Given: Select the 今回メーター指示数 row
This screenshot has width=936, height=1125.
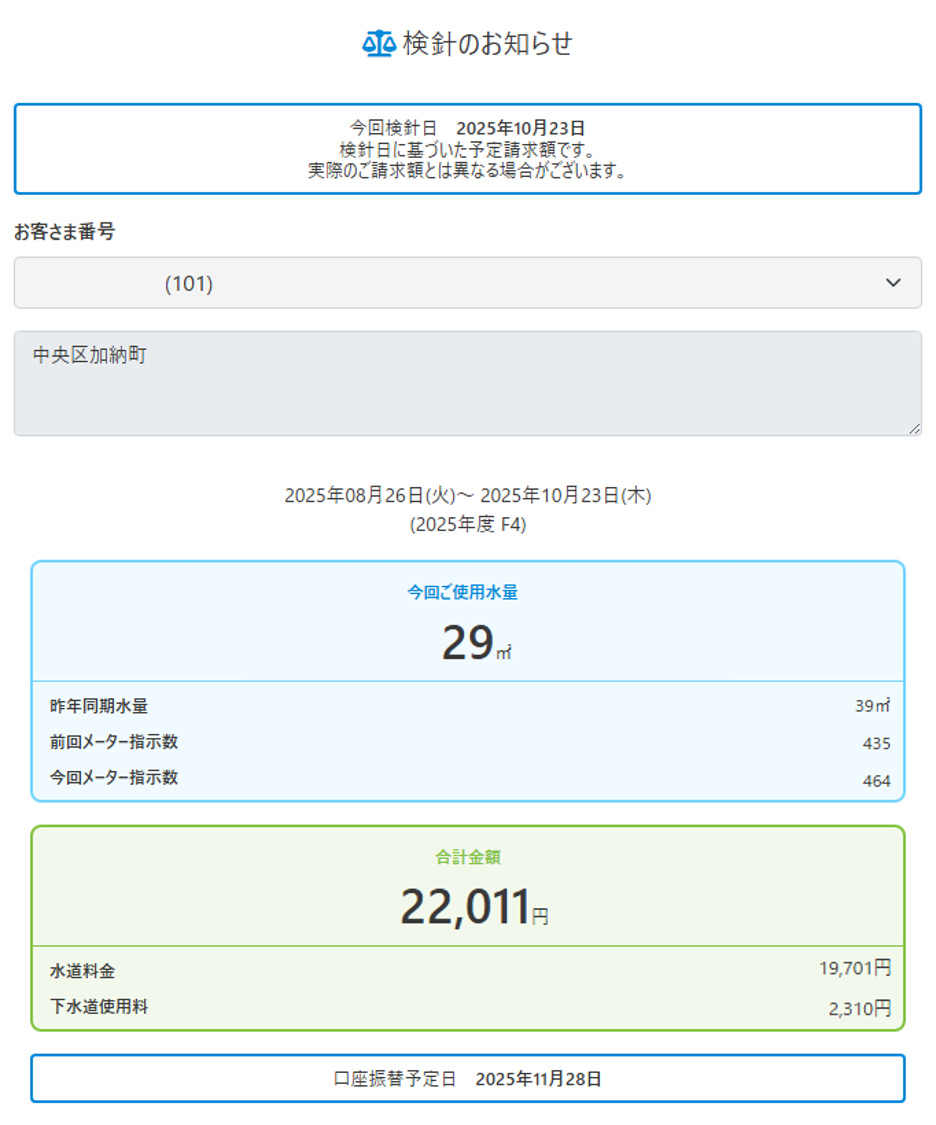Looking at the screenshot, I should point(468,778).
